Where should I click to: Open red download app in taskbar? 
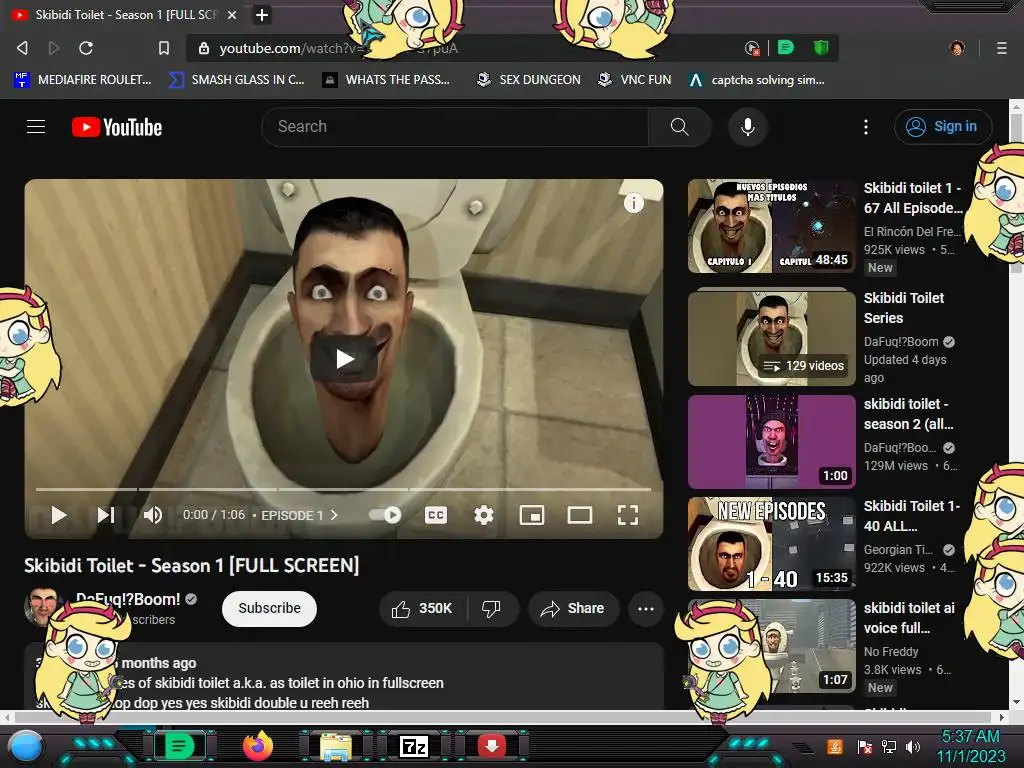pyautogui.click(x=492, y=746)
